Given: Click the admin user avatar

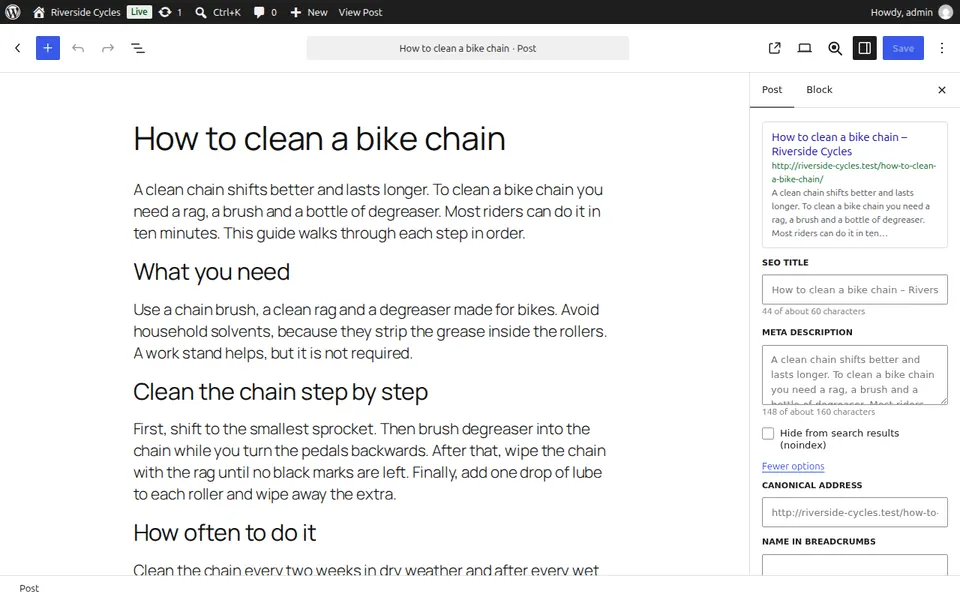Looking at the screenshot, I should (946, 12).
